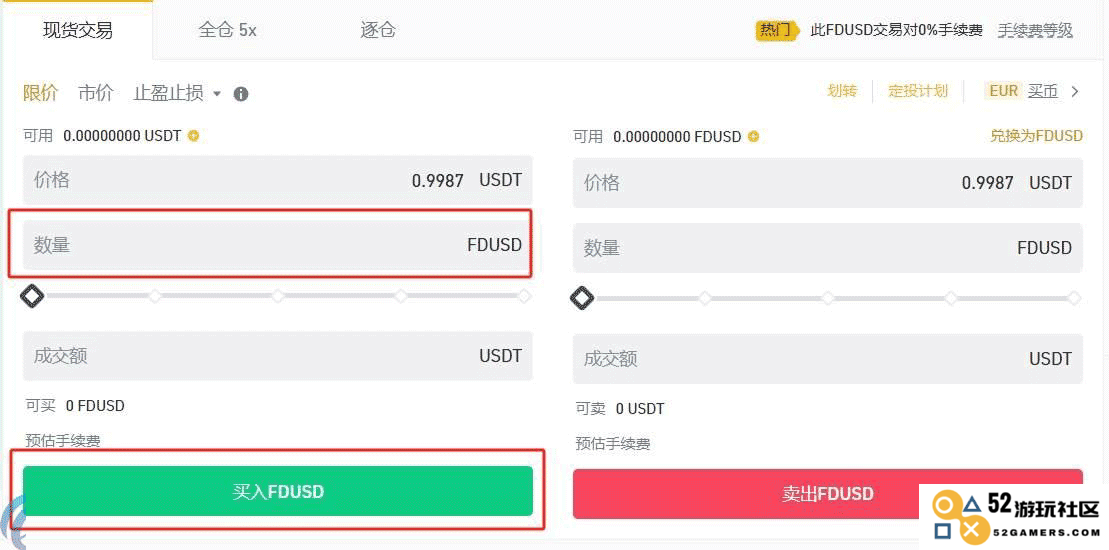Viewport: 1109px width, 550px height.
Task: Click the red 卖出FDUSD button
Action: (x=828, y=493)
